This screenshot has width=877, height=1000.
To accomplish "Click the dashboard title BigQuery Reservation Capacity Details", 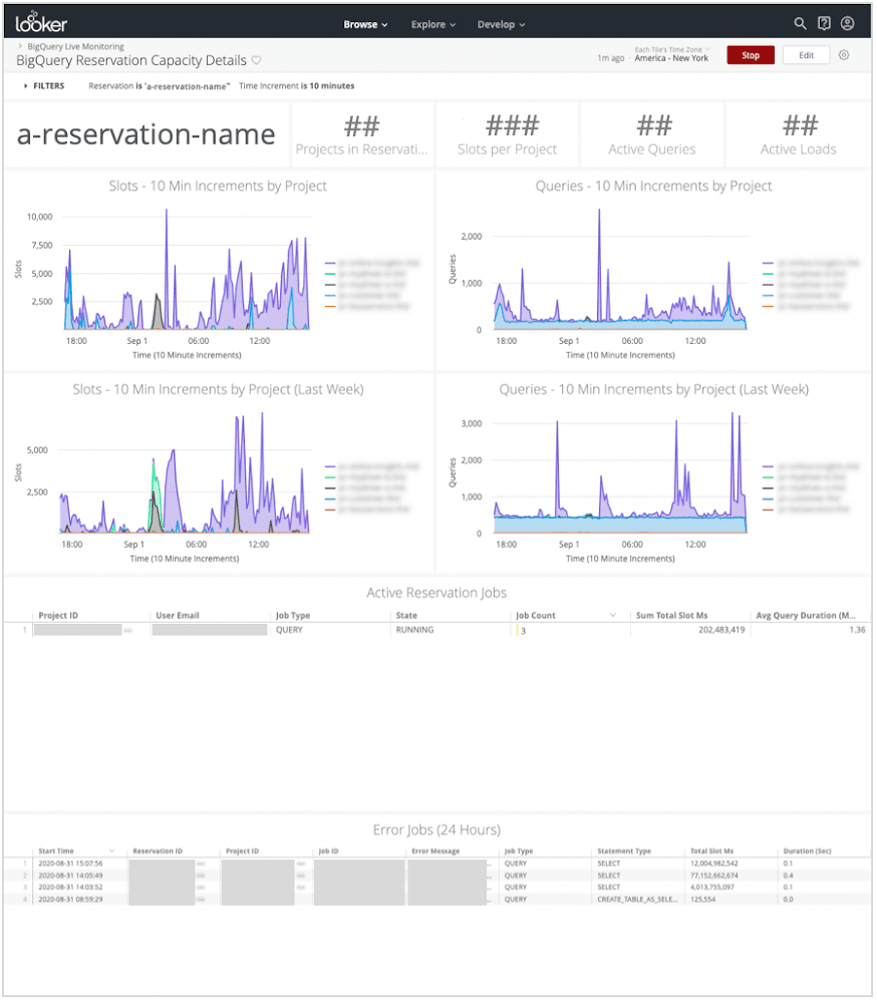I will point(131,61).
